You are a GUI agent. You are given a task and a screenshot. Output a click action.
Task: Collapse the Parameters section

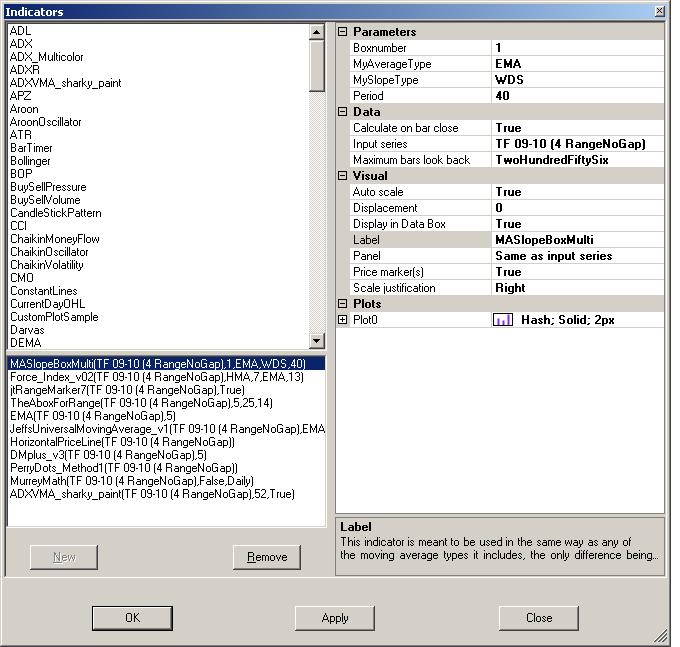pos(343,32)
